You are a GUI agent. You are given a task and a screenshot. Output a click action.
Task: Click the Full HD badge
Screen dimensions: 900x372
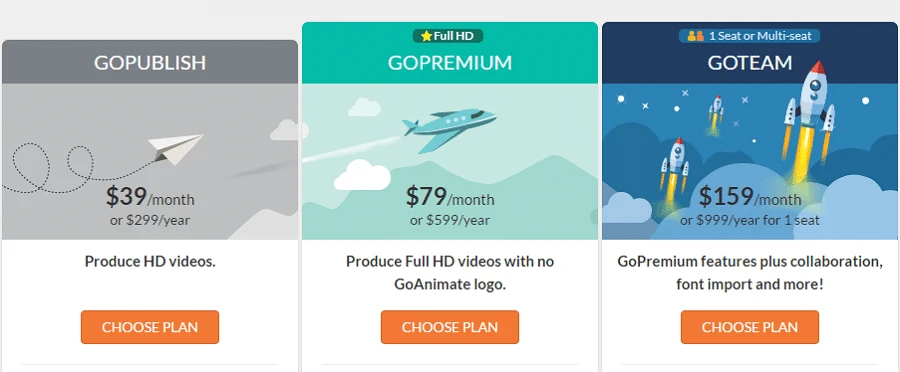tap(448, 36)
